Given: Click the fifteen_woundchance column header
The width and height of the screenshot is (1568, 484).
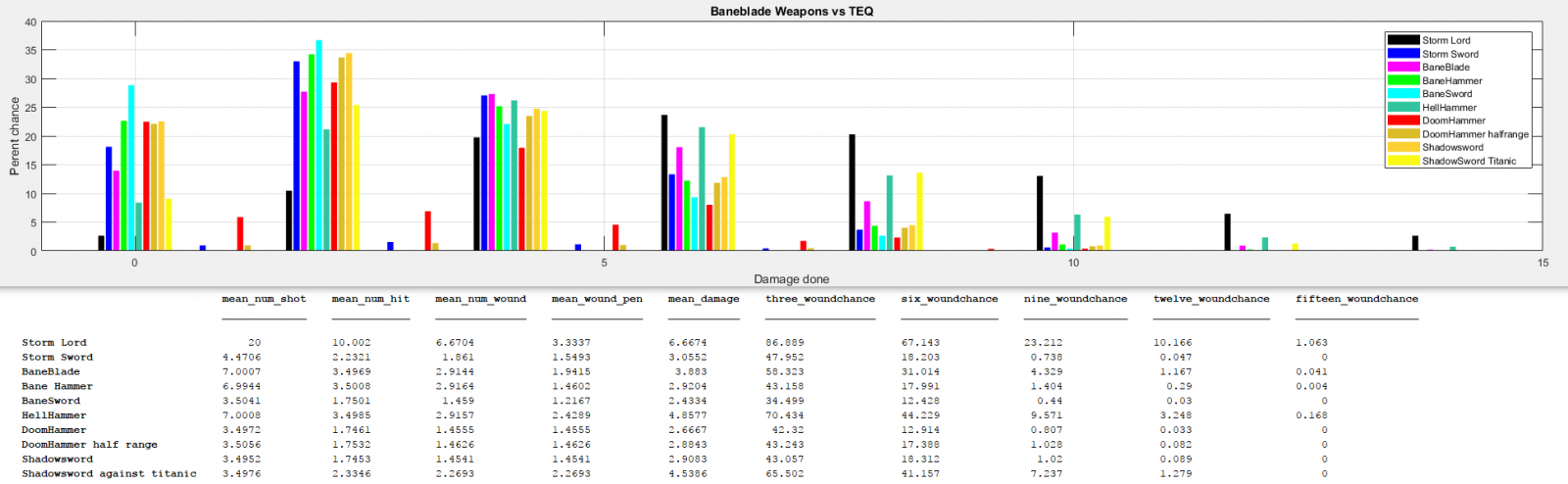Looking at the screenshot, I should 1356,299.
